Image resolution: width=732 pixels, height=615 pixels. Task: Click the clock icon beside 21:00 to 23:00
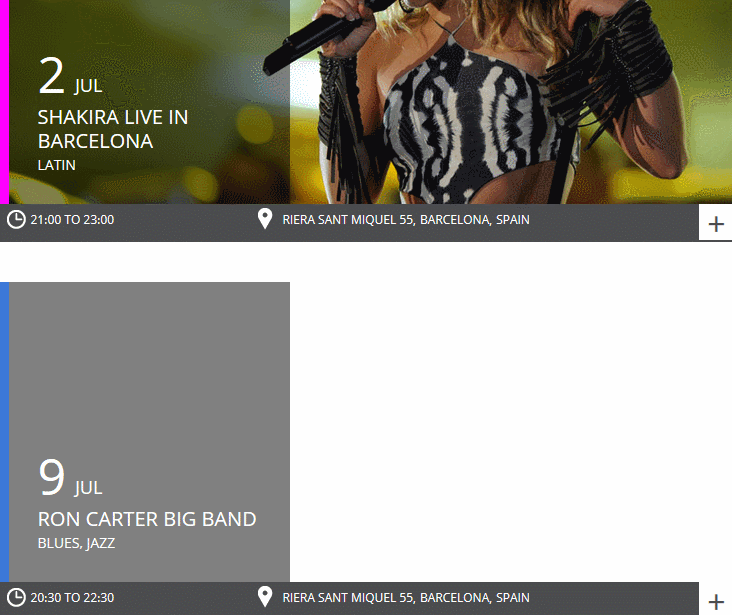pos(16,219)
